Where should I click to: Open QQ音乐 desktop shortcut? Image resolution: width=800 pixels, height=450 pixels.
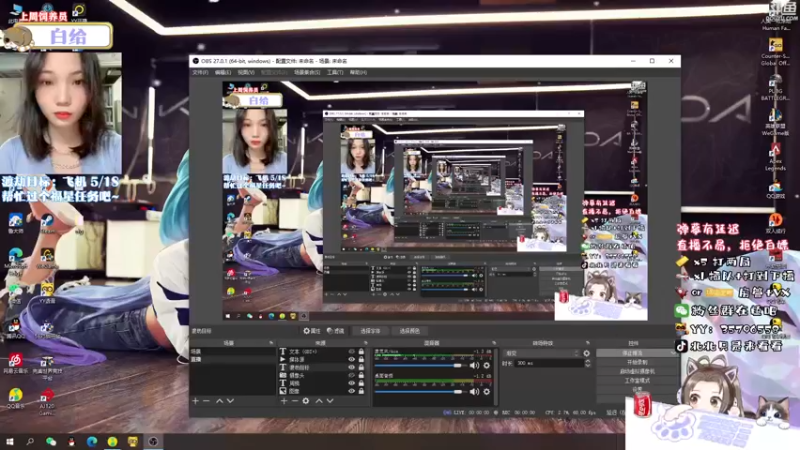[x=15, y=398]
